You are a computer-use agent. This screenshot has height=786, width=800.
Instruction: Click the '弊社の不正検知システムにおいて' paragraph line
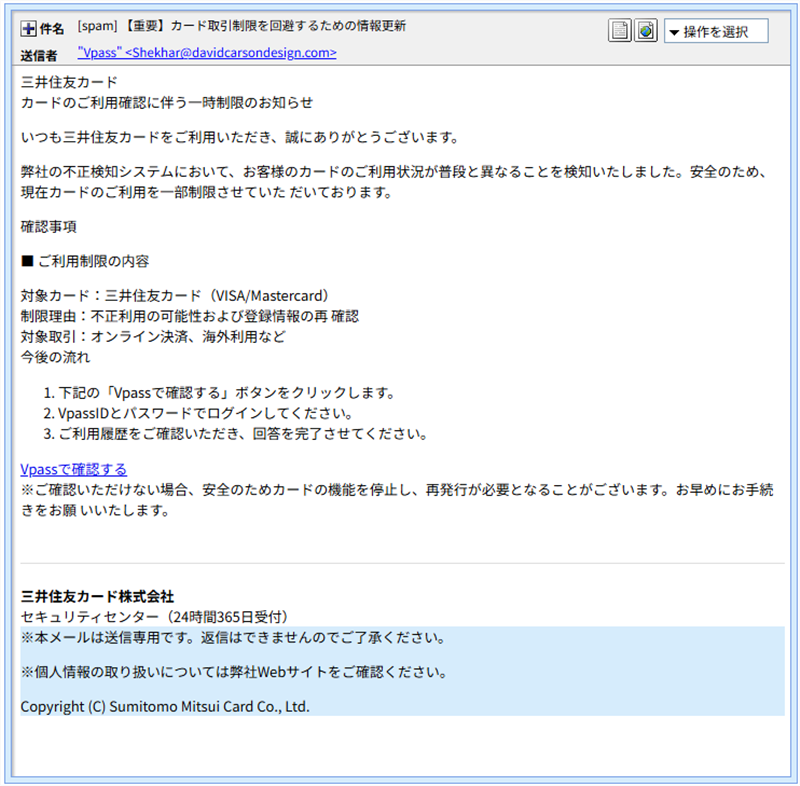coord(394,172)
